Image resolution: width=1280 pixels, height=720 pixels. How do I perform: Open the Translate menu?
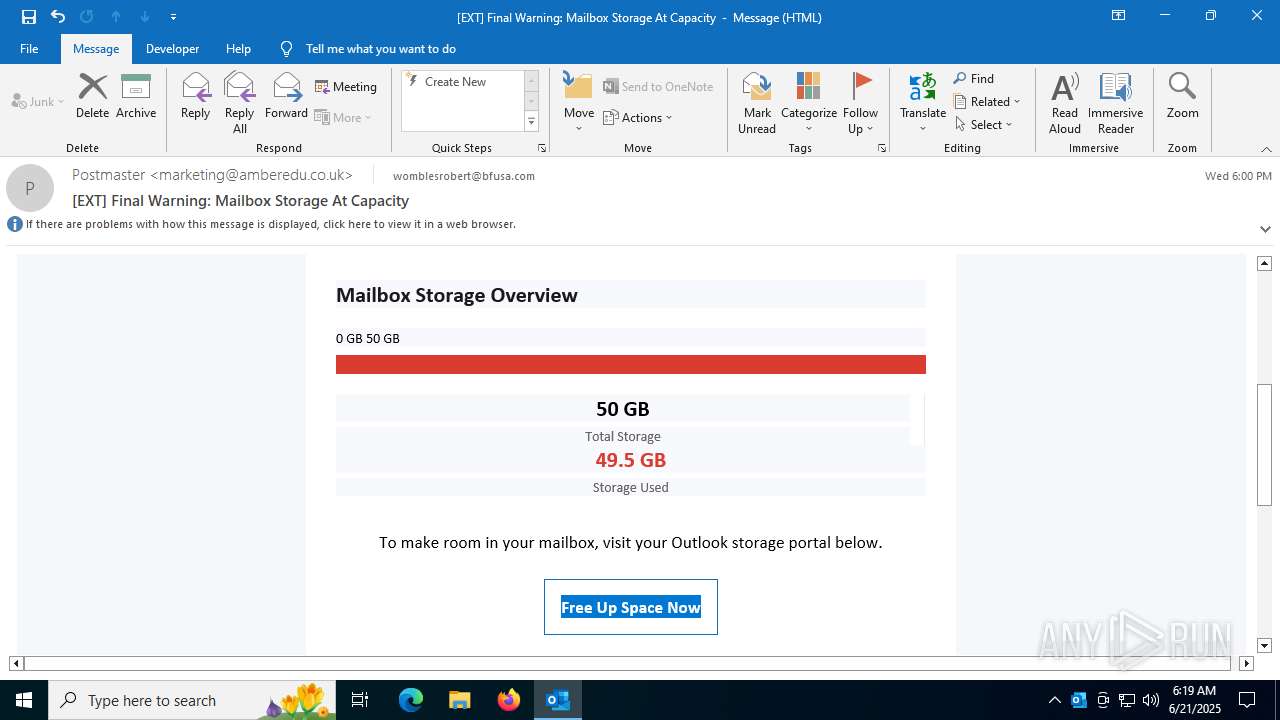click(x=923, y=102)
